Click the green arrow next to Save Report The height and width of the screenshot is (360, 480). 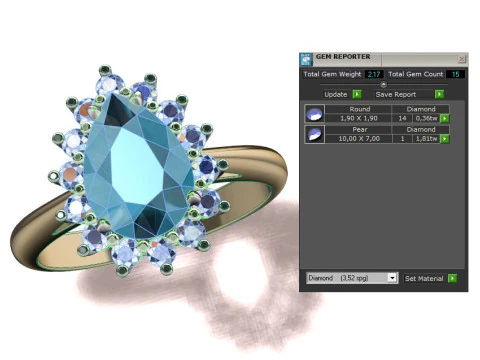[439, 94]
